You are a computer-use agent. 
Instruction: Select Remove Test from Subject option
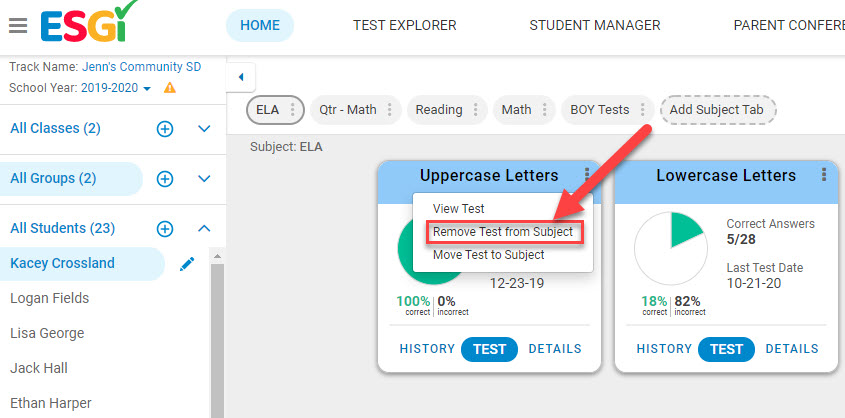(x=503, y=232)
